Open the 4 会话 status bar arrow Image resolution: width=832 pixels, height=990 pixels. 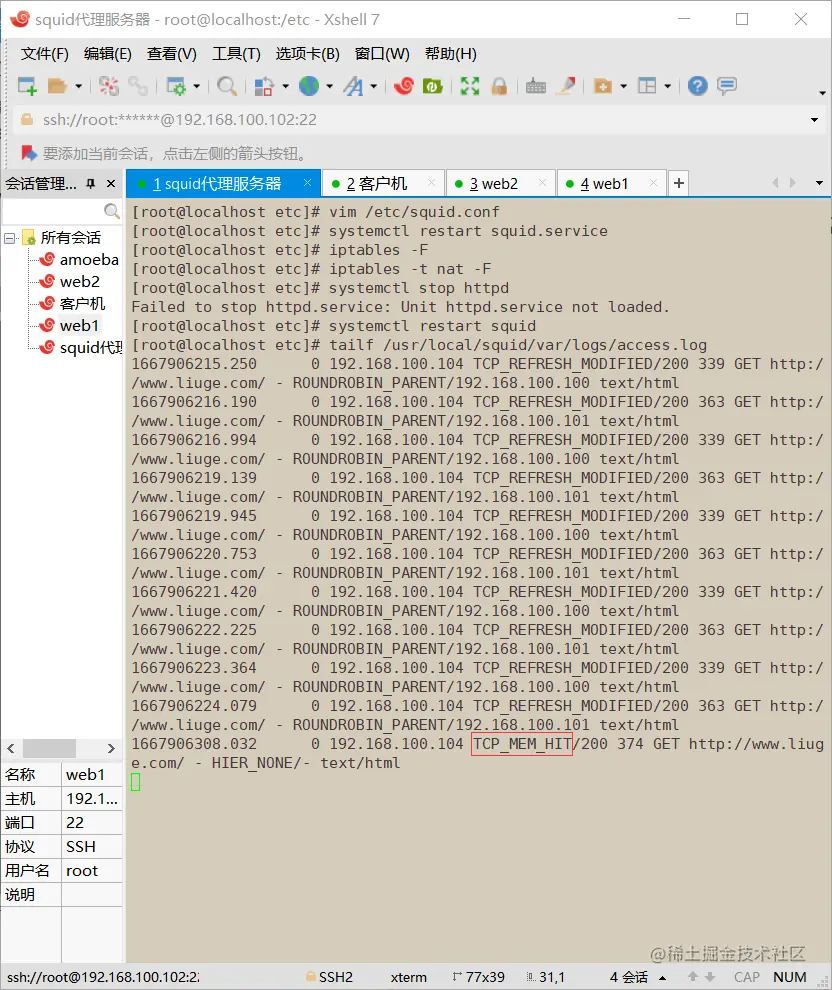pyautogui.click(x=662, y=977)
